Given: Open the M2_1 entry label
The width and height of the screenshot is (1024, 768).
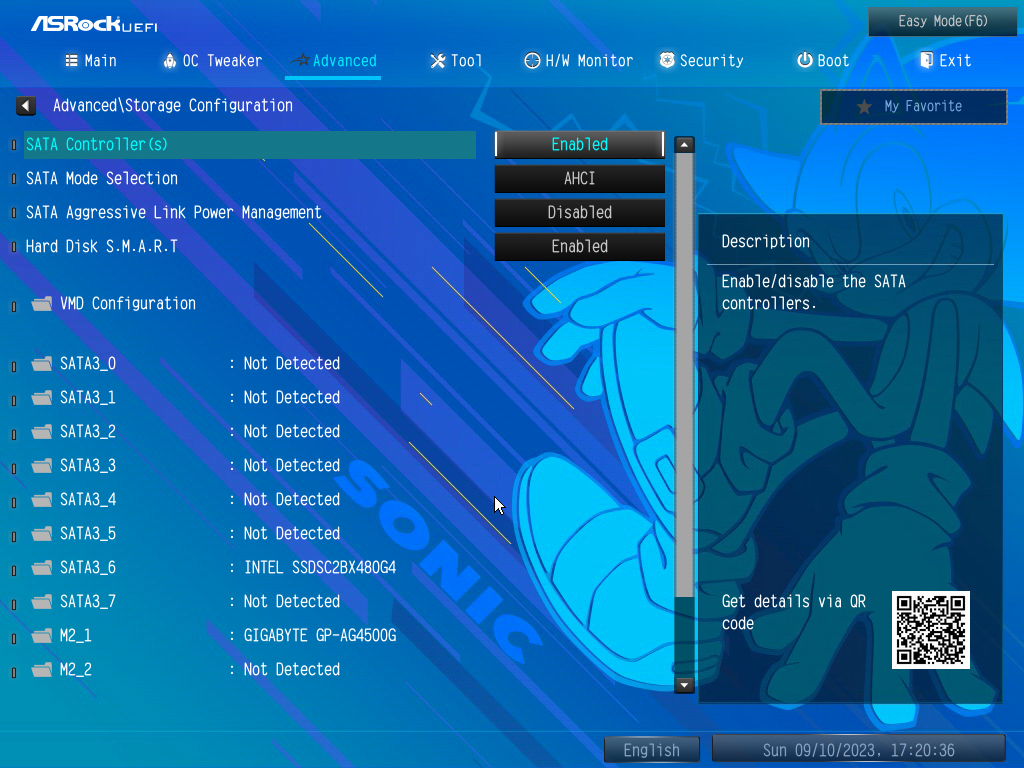Looking at the screenshot, I should coord(76,635).
